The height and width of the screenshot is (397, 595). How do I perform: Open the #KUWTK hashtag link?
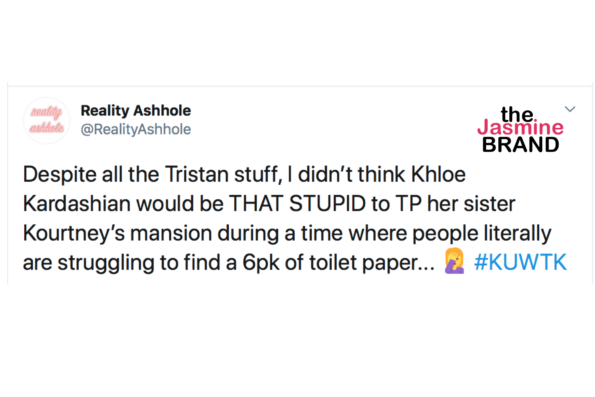(x=521, y=262)
